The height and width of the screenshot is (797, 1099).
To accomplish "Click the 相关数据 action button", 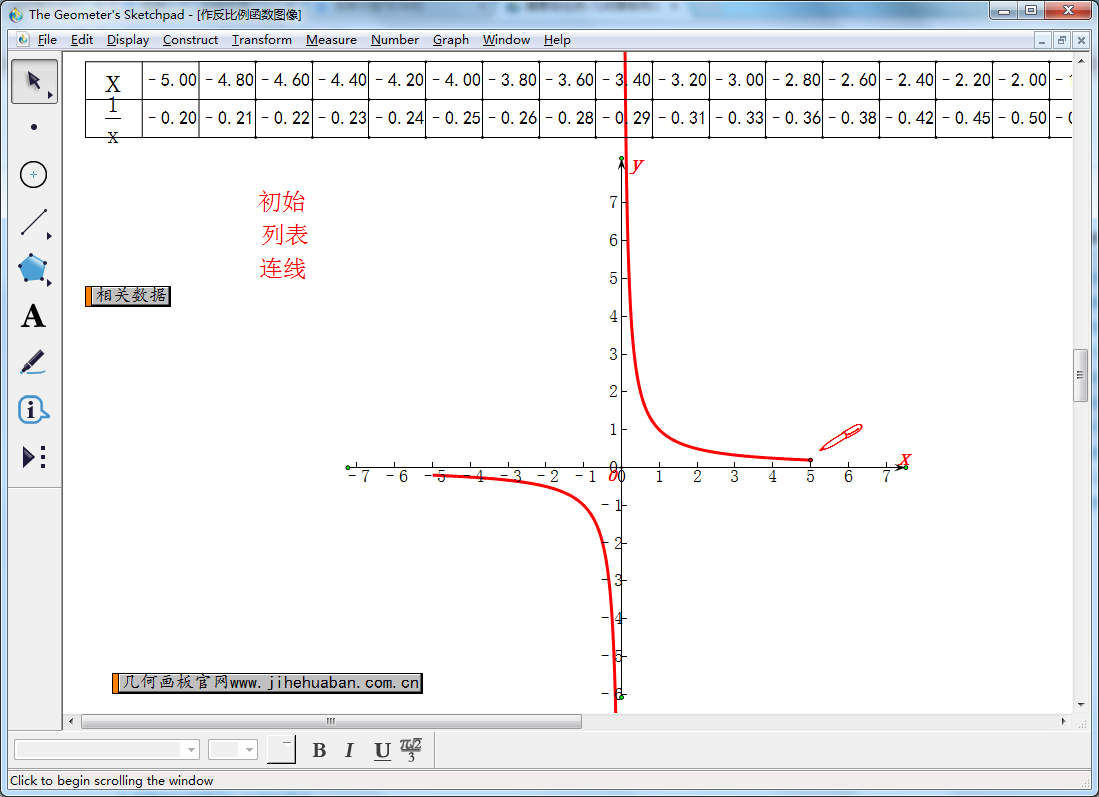I will [x=128, y=296].
